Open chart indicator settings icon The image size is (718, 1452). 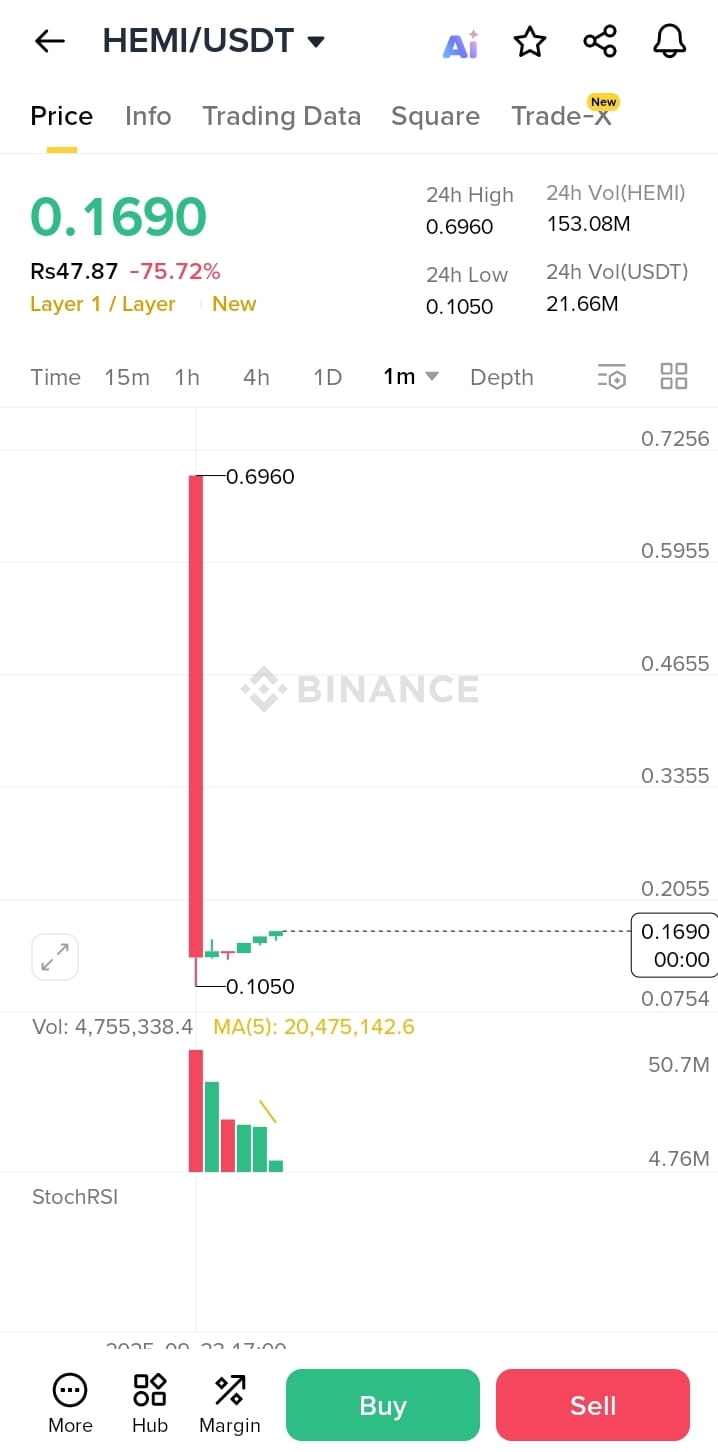click(611, 376)
